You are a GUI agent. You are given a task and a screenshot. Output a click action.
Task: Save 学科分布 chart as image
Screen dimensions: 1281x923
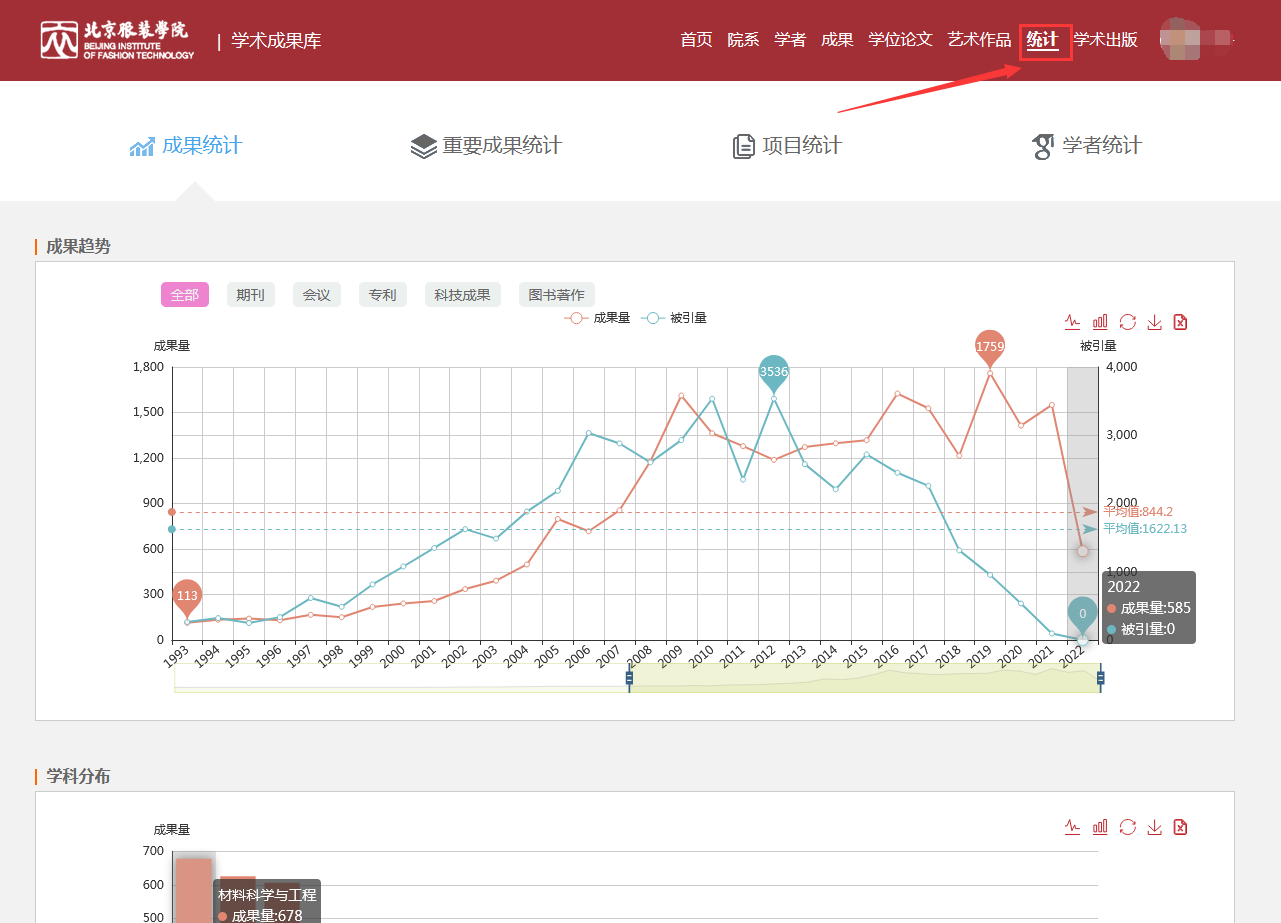coord(1154,827)
